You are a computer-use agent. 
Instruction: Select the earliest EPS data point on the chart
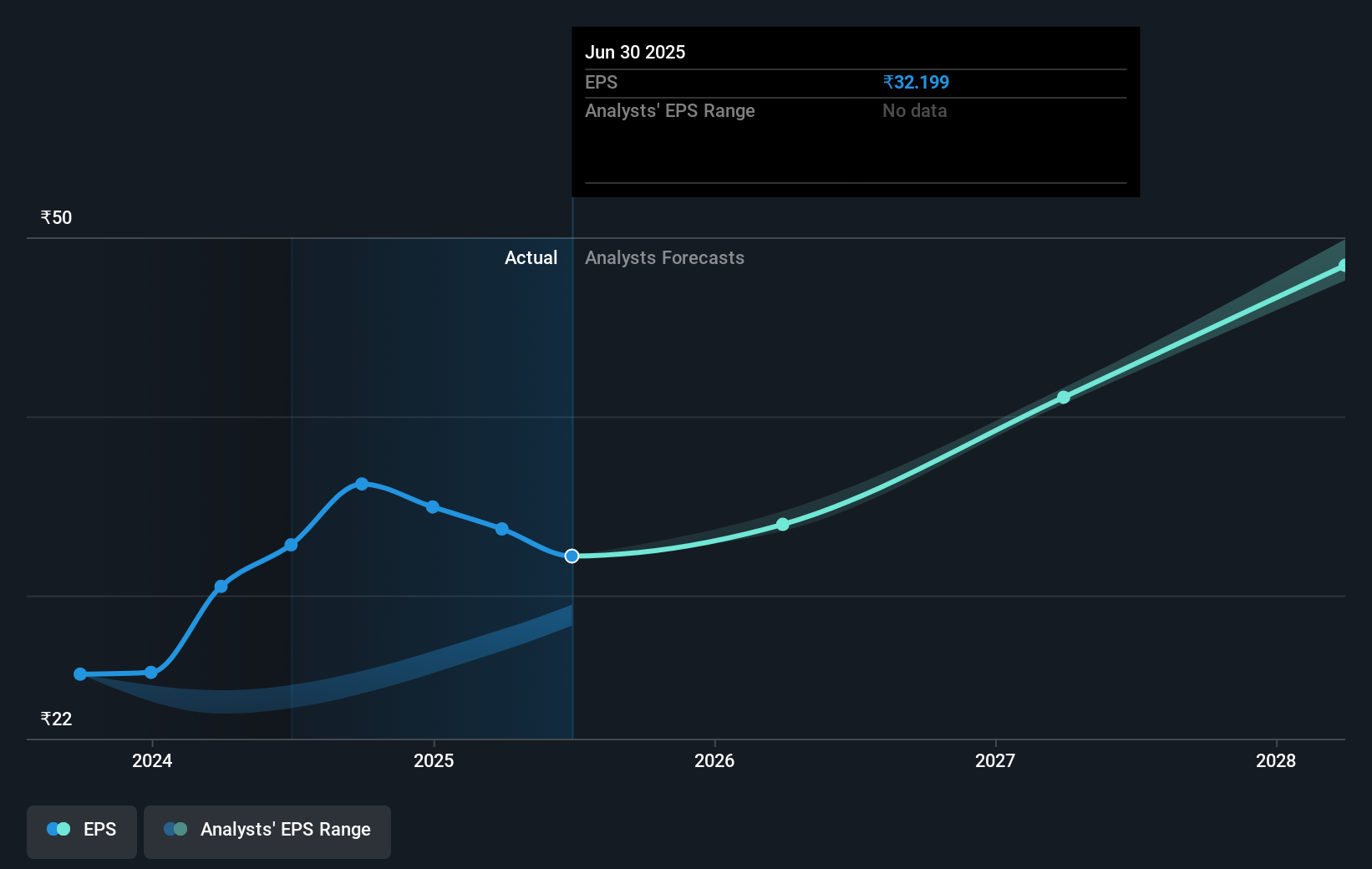pos(79,673)
